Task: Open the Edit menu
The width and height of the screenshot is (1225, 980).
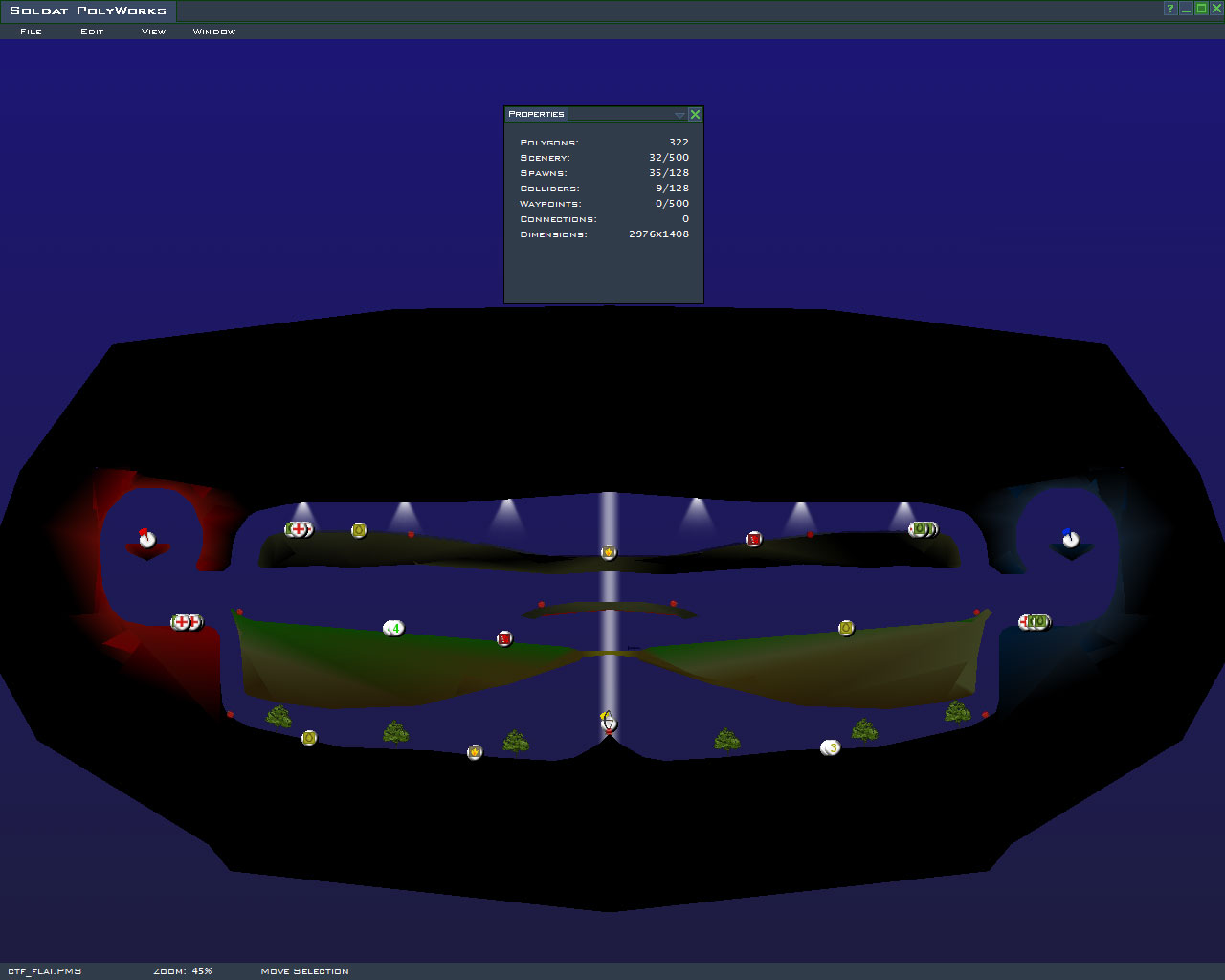Action: tap(92, 32)
